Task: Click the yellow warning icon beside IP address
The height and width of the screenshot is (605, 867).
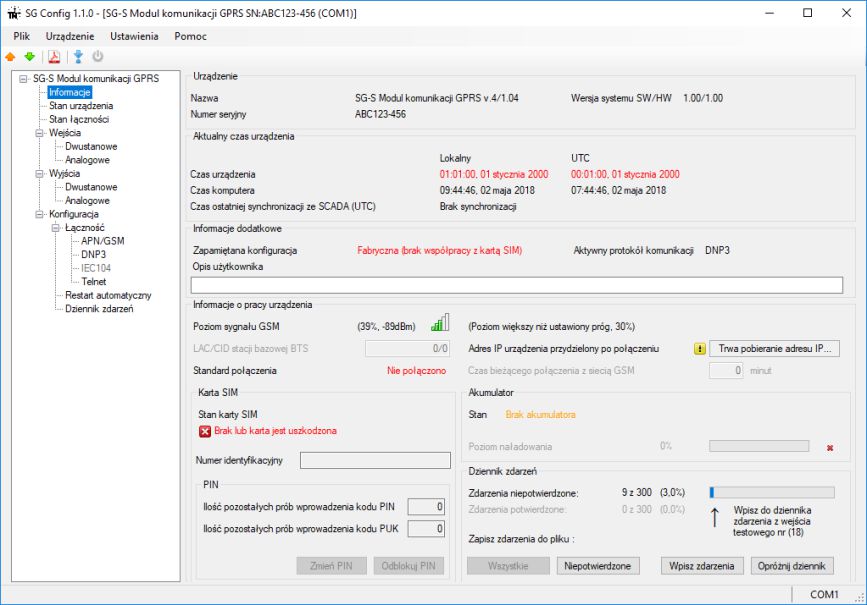Action: [x=700, y=349]
